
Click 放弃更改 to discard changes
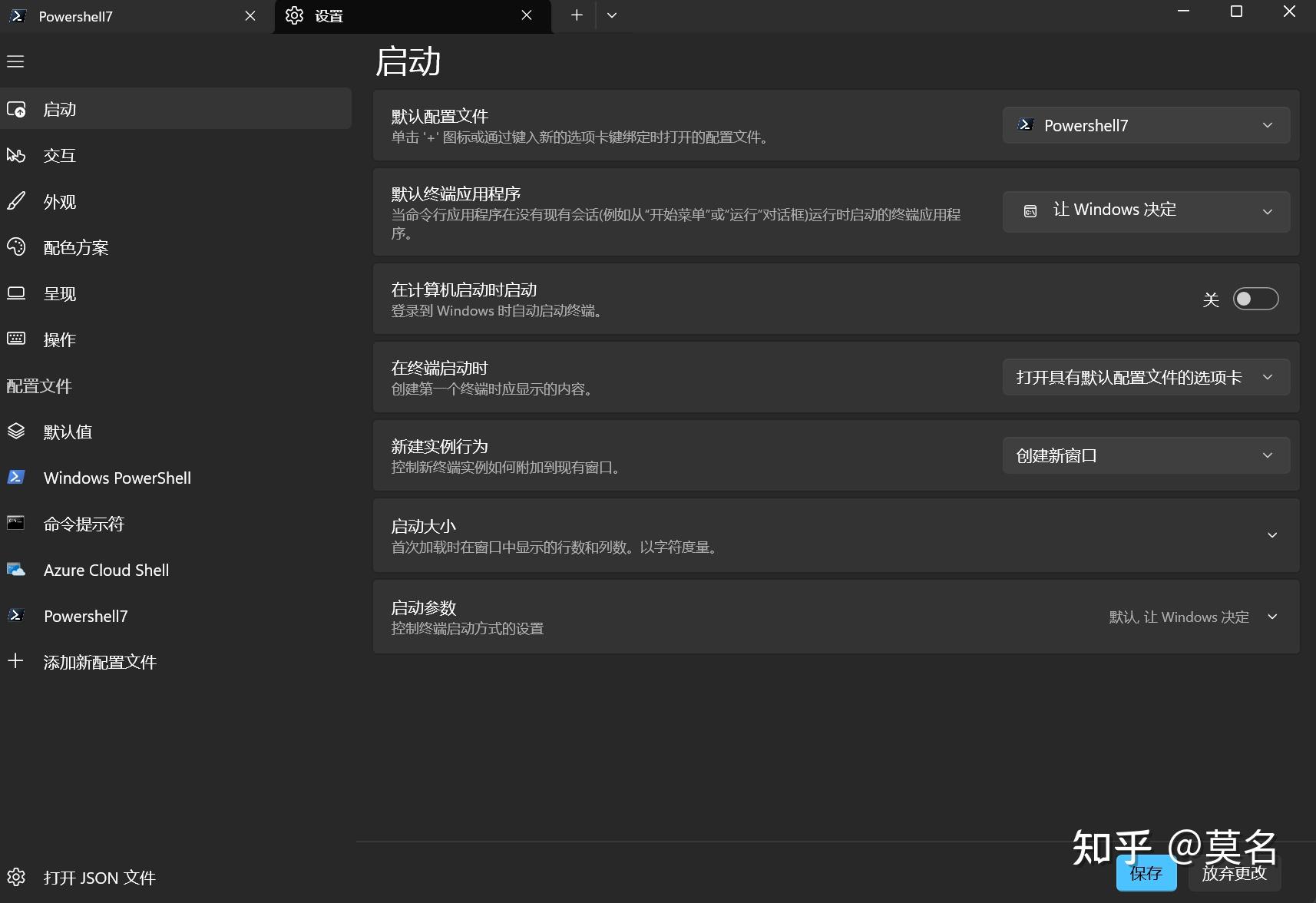point(1234,873)
